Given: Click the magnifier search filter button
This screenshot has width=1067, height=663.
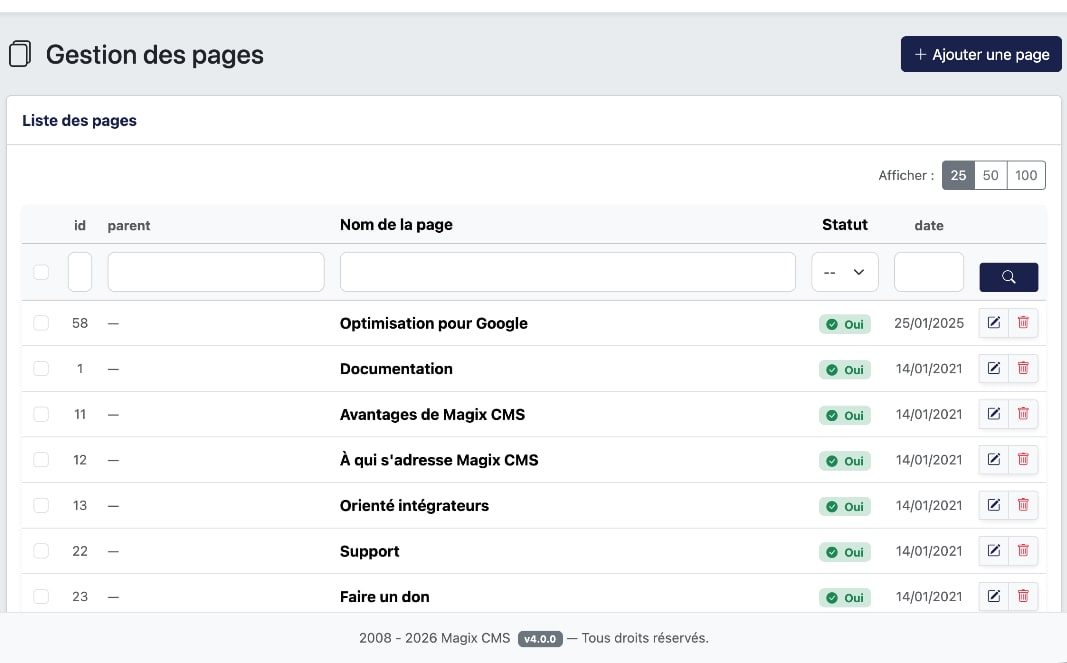Looking at the screenshot, I should [x=1008, y=277].
